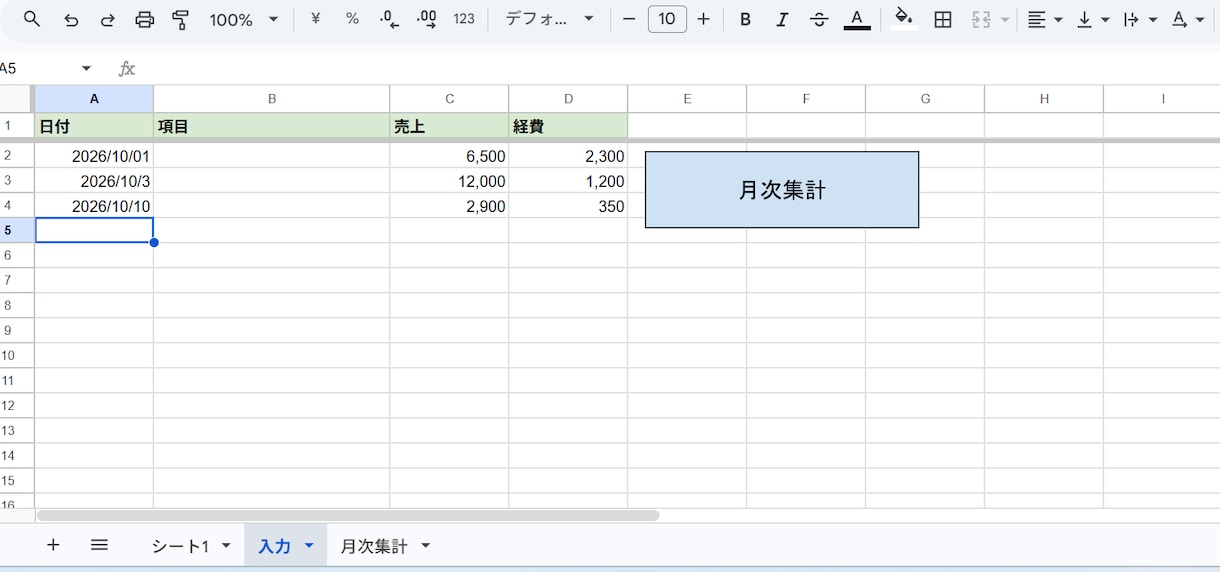
Task: Redo the last undone action
Action: pyautogui.click(x=107, y=19)
